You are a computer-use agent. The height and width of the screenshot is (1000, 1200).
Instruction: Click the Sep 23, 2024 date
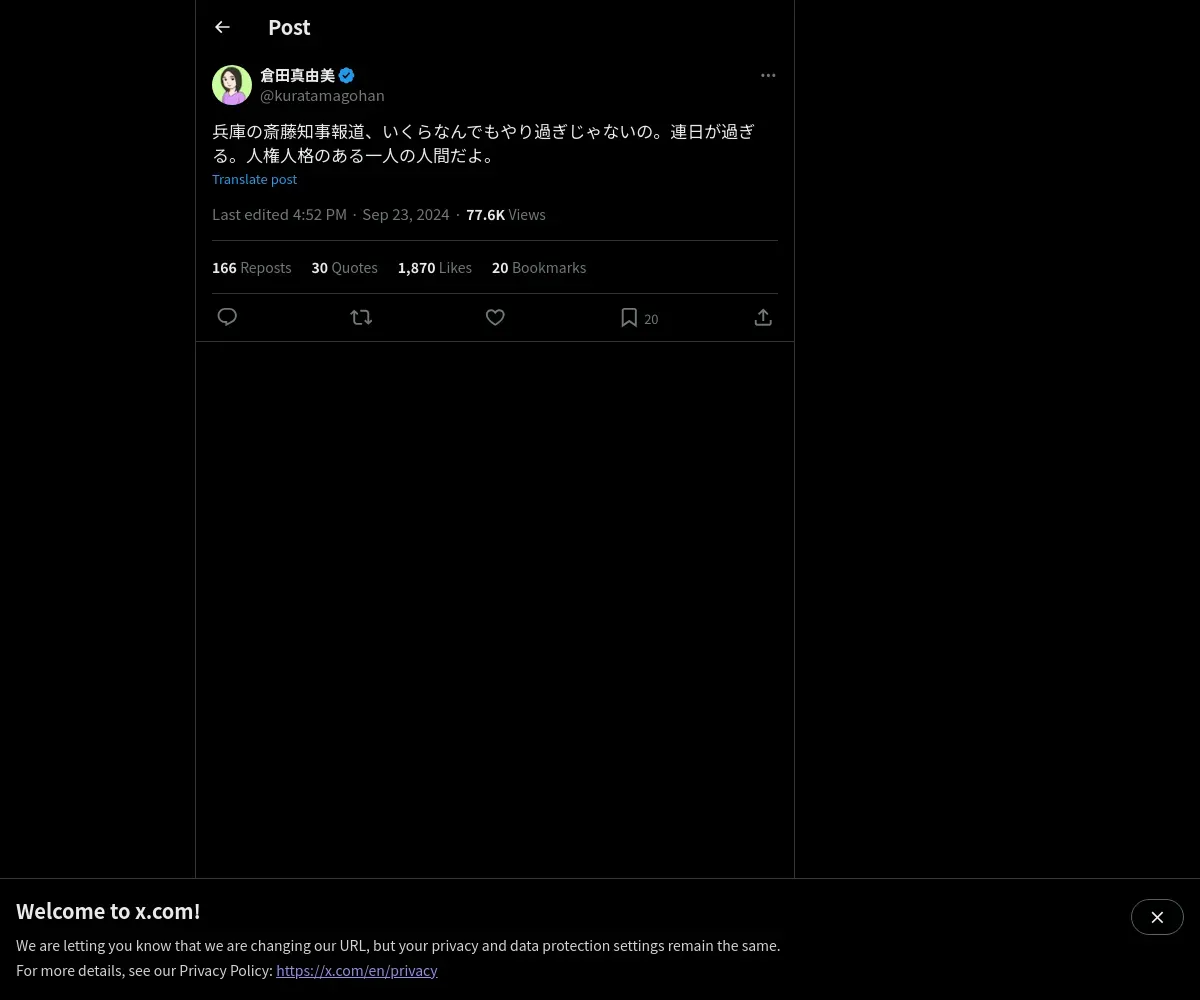tap(406, 214)
